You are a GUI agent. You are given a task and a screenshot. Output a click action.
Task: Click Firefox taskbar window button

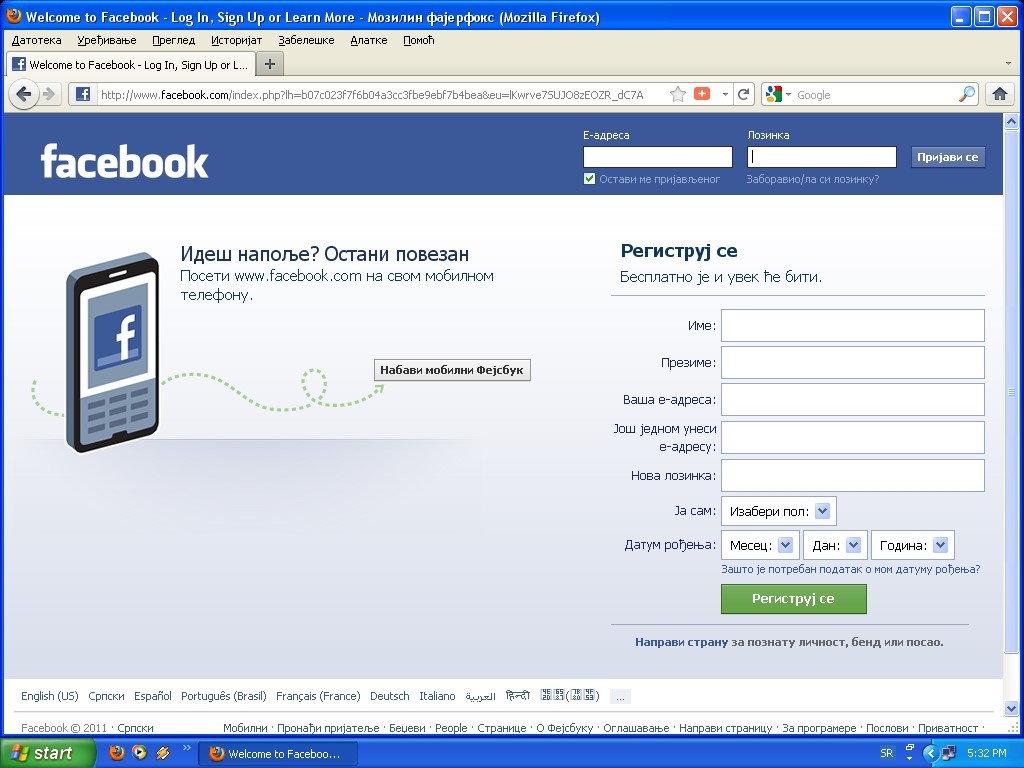tap(278, 754)
